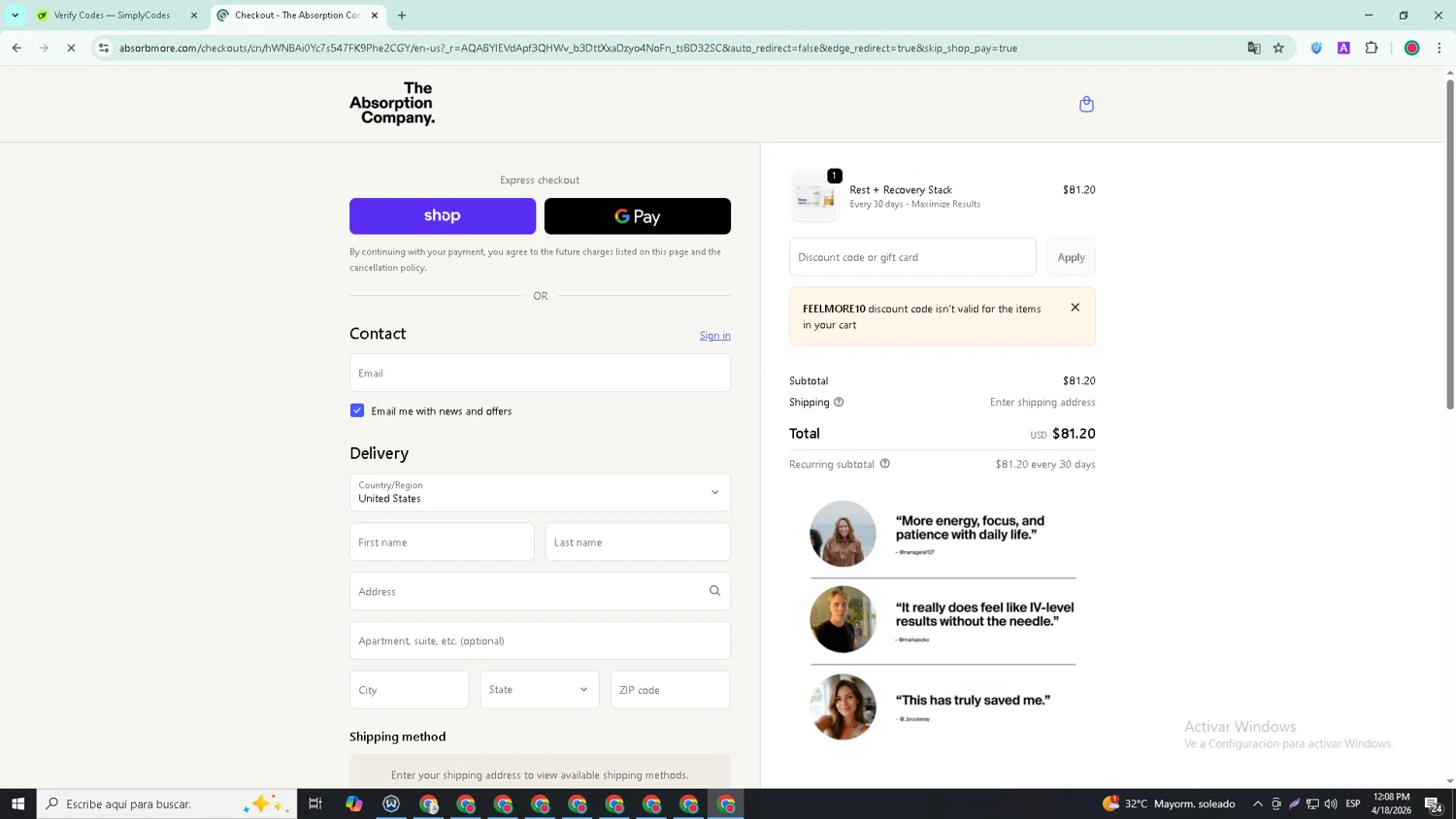Image resolution: width=1456 pixels, height=819 pixels.
Task: Click the Address field
Action: click(x=540, y=591)
